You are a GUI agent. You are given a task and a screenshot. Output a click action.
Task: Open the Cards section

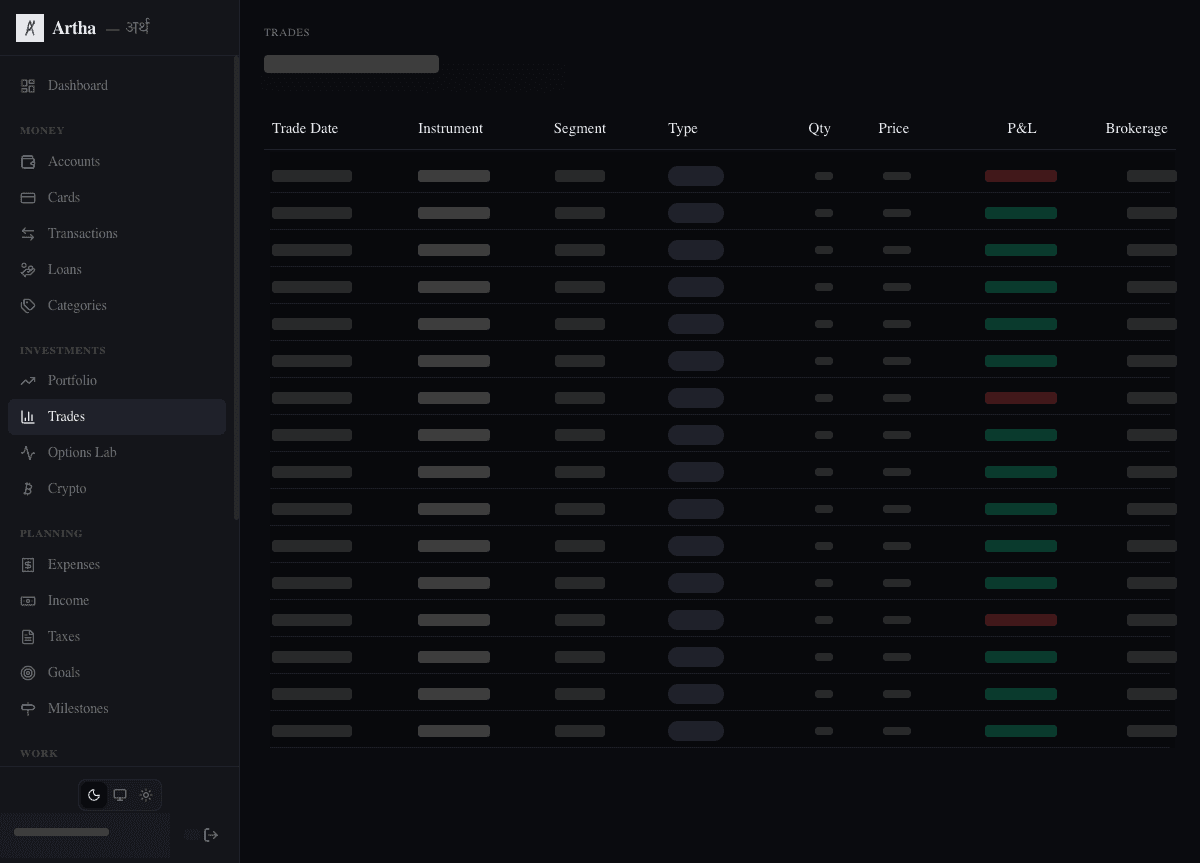(x=117, y=198)
